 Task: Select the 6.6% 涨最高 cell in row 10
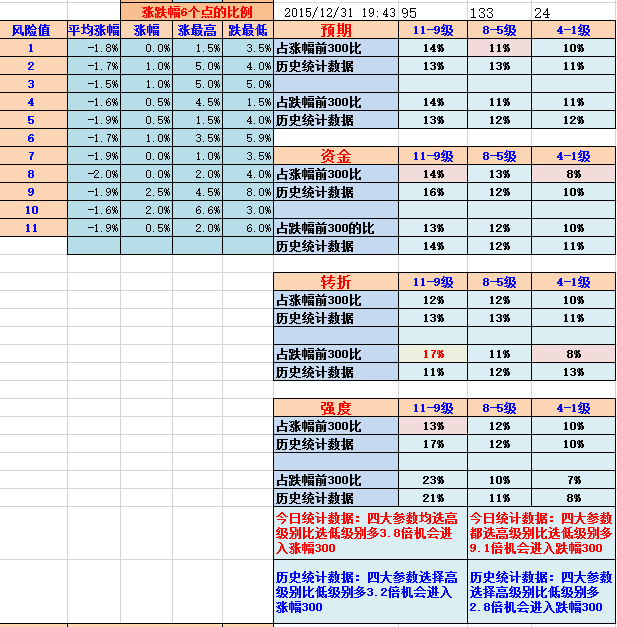(198, 210)
